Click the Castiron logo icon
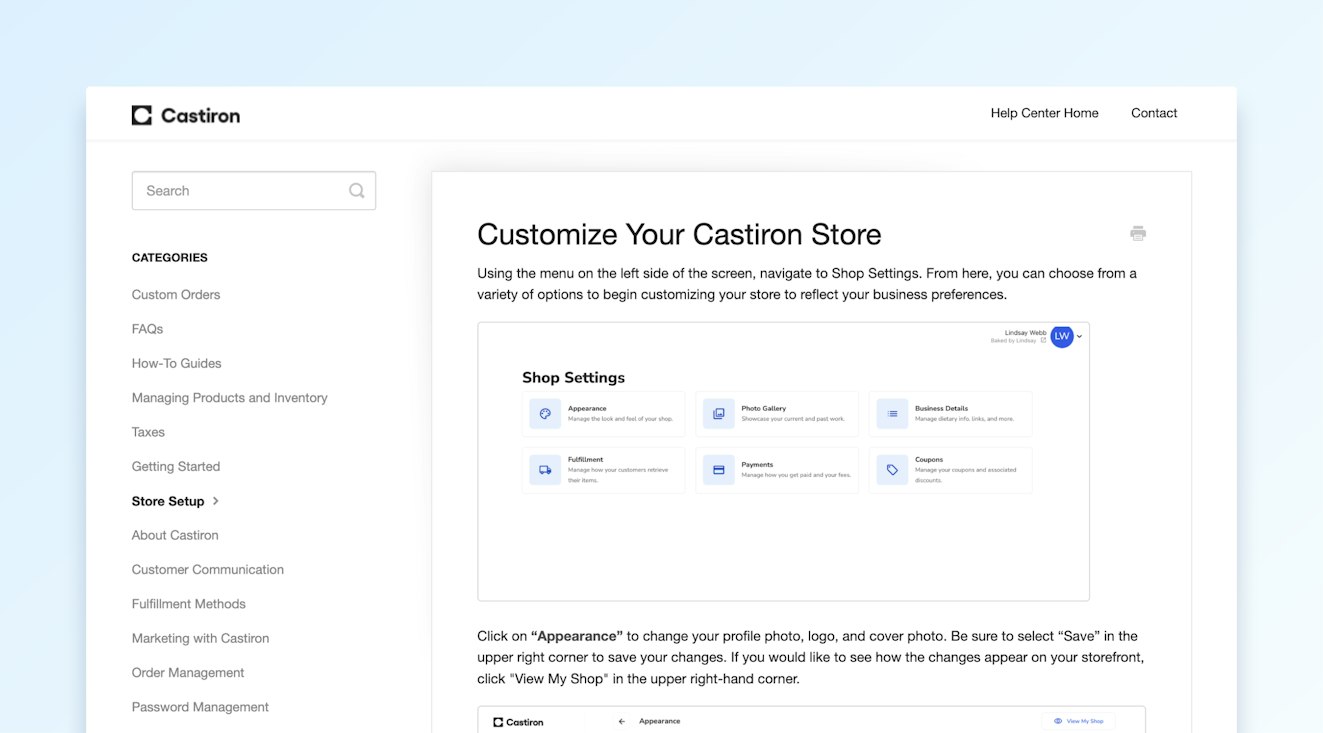 pos(142,115)
